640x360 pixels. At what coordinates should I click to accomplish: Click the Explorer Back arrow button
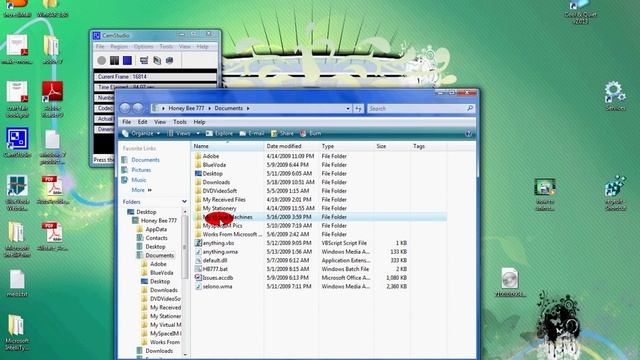125,108
